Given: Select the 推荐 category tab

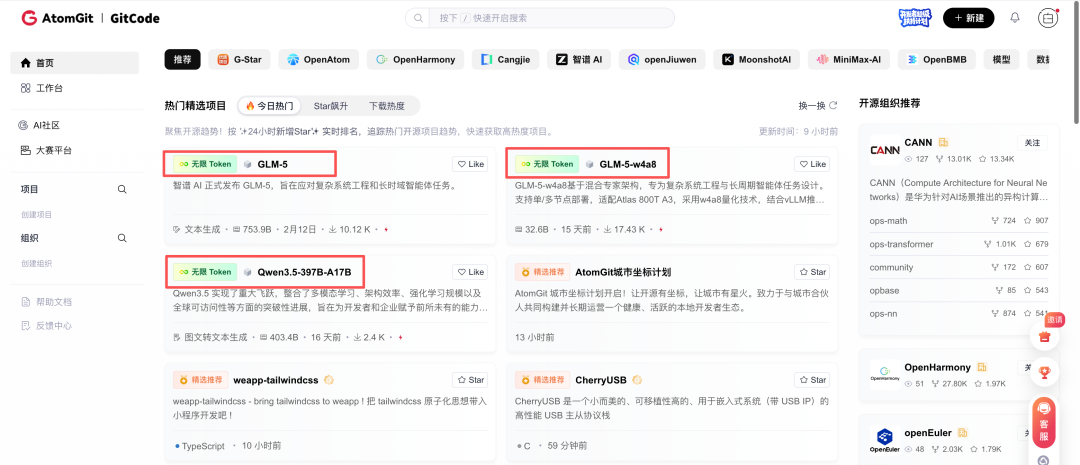Looking at the screenshot, I should click(x=183, y=59).
